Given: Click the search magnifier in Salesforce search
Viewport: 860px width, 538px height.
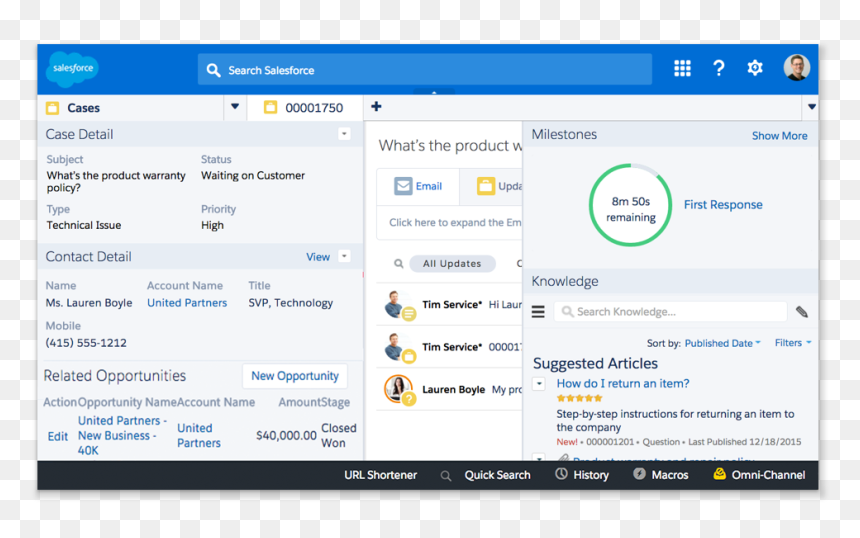Looking at the screenshot, I should tap(213, 70).
